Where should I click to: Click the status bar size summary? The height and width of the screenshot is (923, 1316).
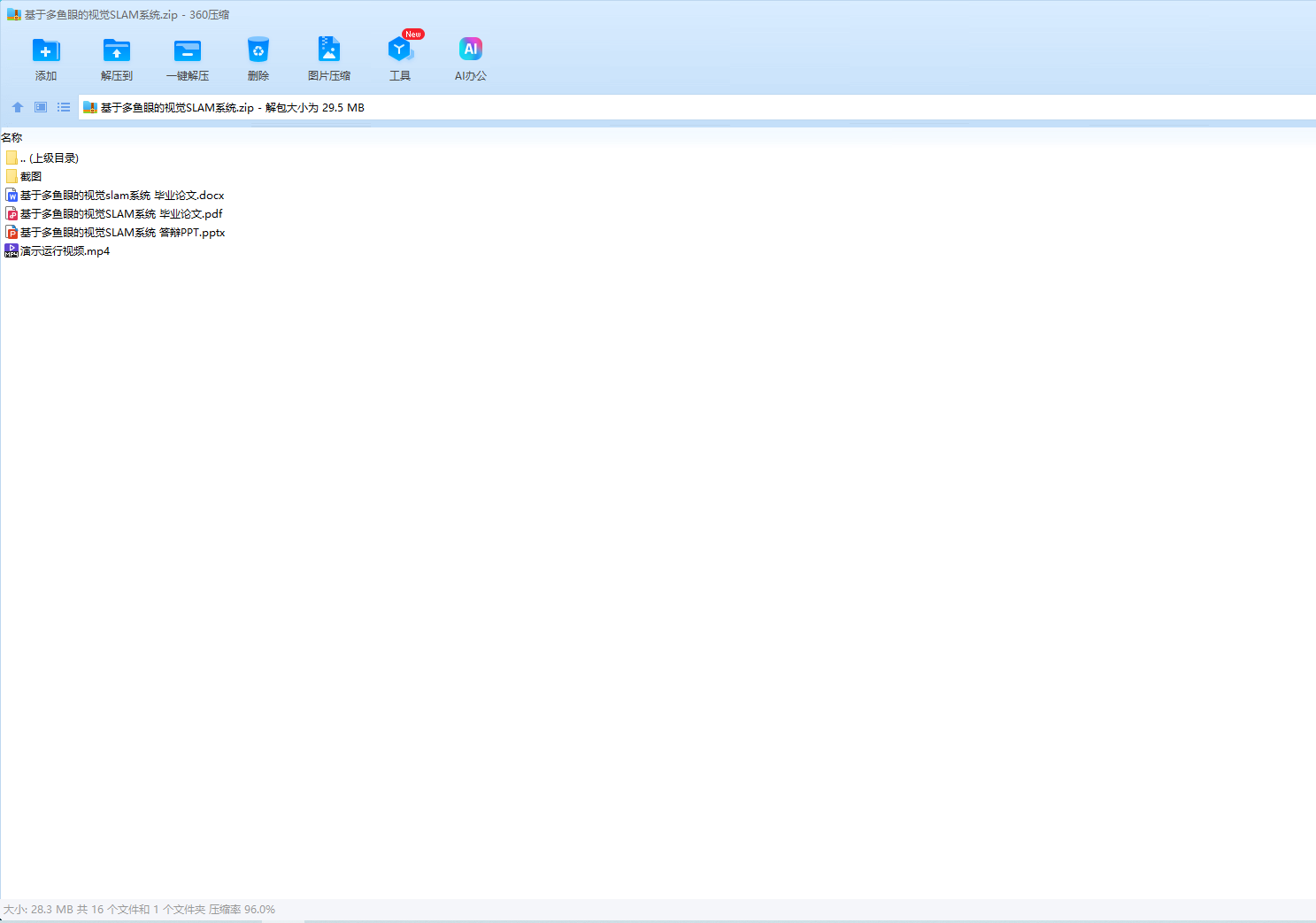tap(139, 910)
